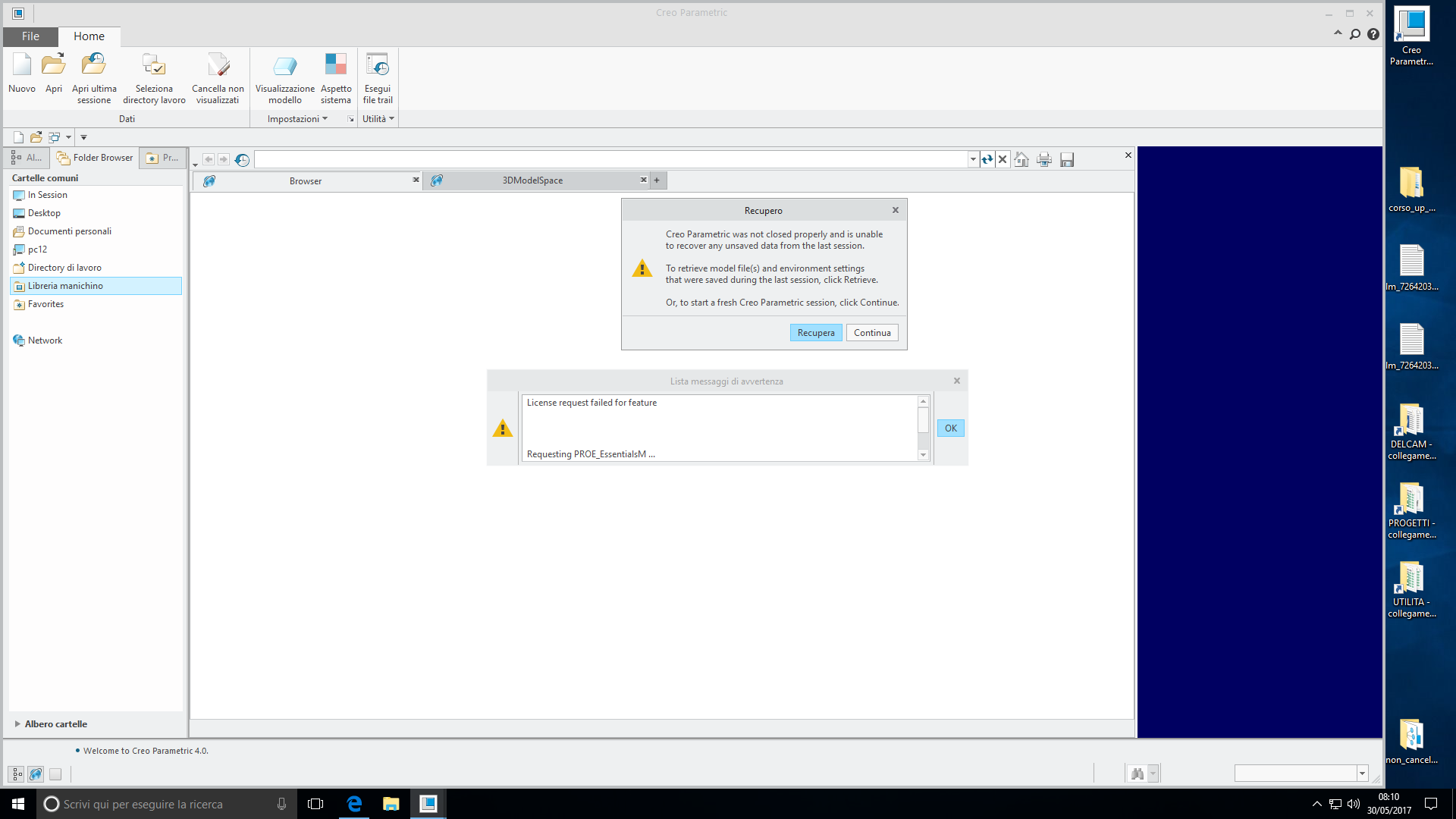The image size is (1456, 819).
Task: Open File Explorer from the taskbar
Action: point(391,804)
